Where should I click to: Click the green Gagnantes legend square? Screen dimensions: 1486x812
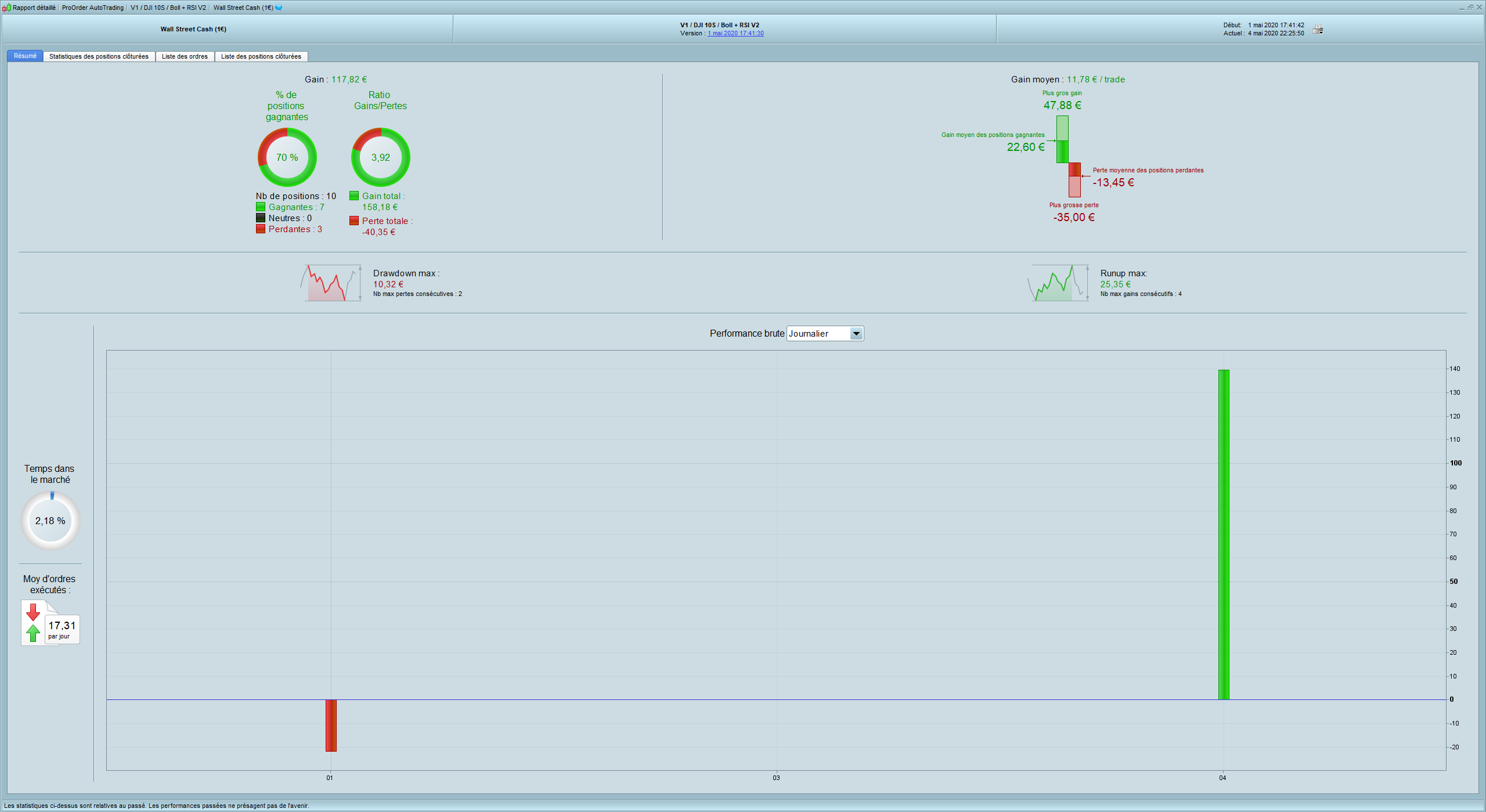pos(261,207)
